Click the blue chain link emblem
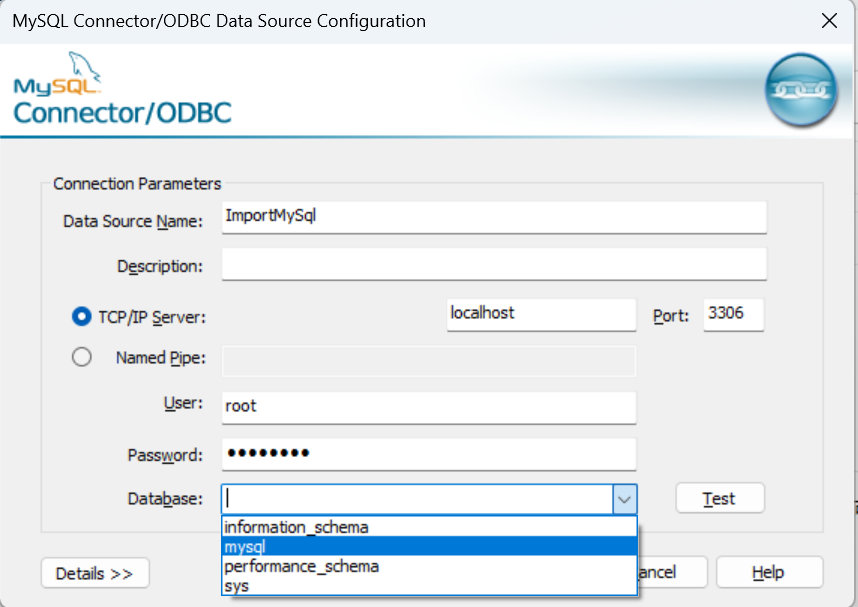Image resolution: width=858 pixels, height=607 pixels. point(801,90)
